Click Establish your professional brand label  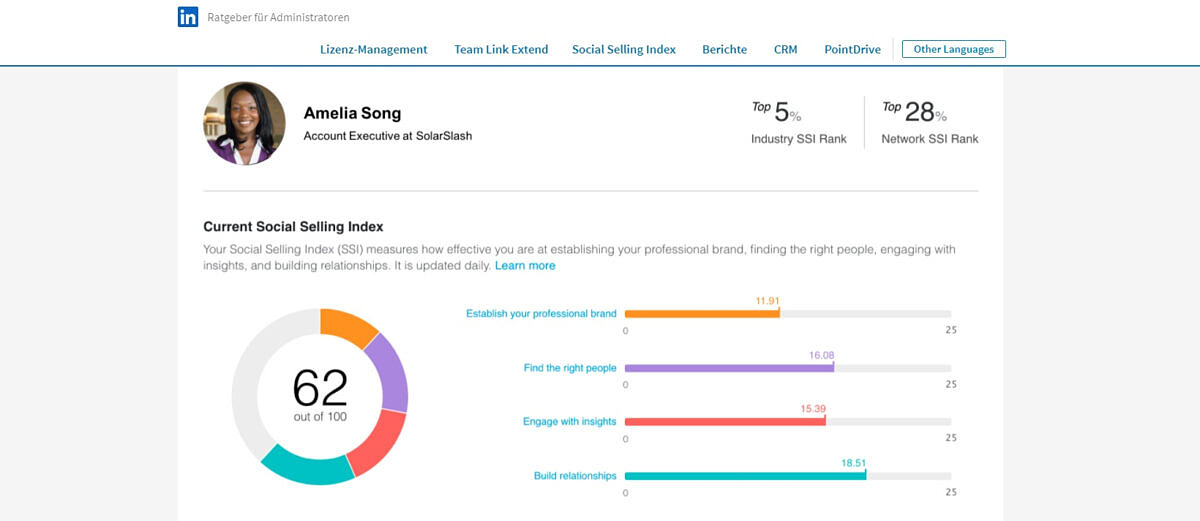click(x=541, y=314)
